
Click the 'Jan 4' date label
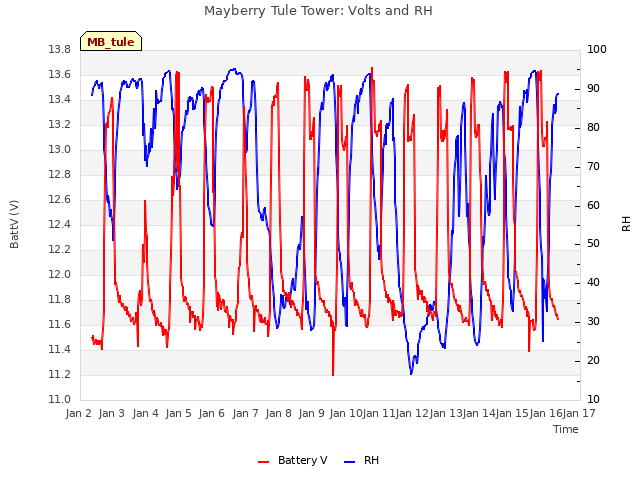pyautogui.click(x=146, y=414)
